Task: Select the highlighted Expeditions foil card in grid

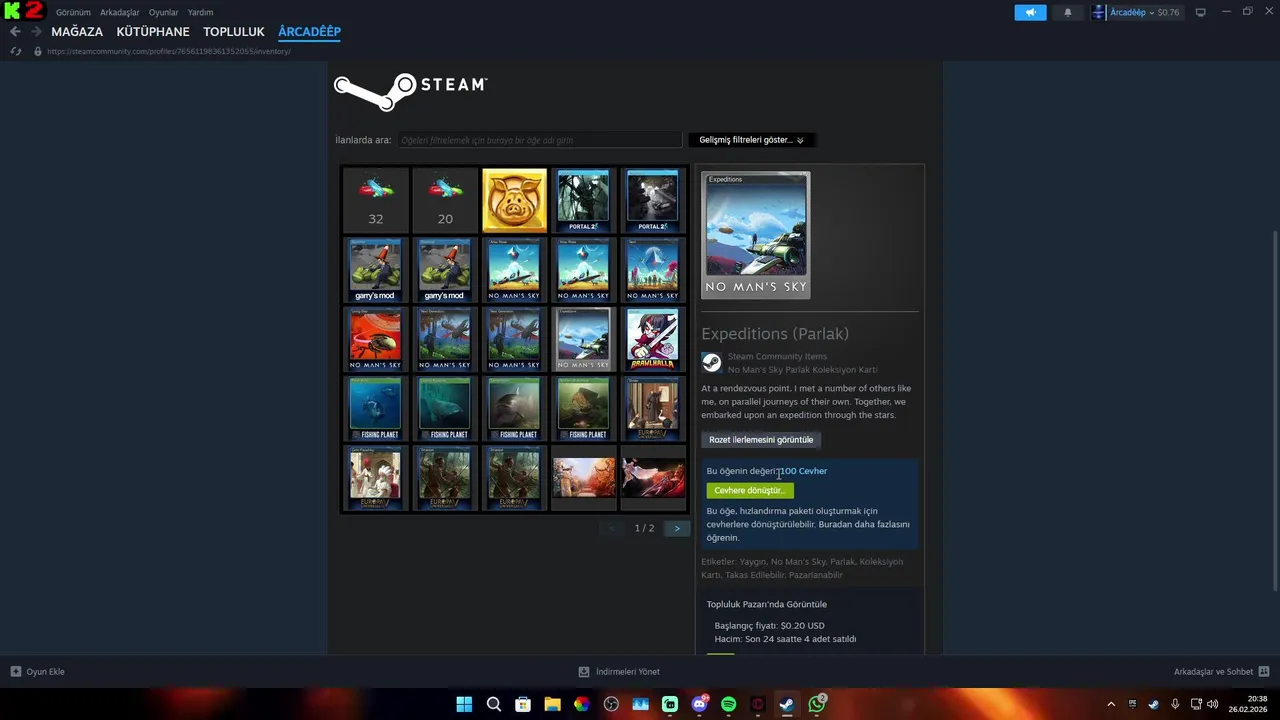Action: (583, 339)
